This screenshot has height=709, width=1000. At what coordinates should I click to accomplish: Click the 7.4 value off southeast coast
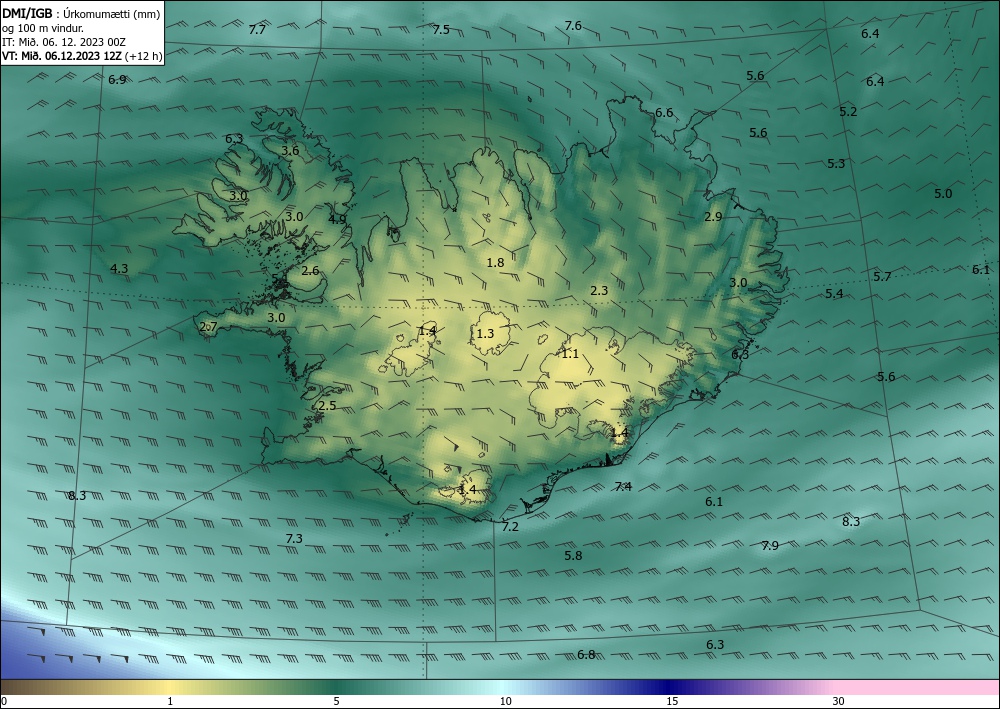(622, 486)
